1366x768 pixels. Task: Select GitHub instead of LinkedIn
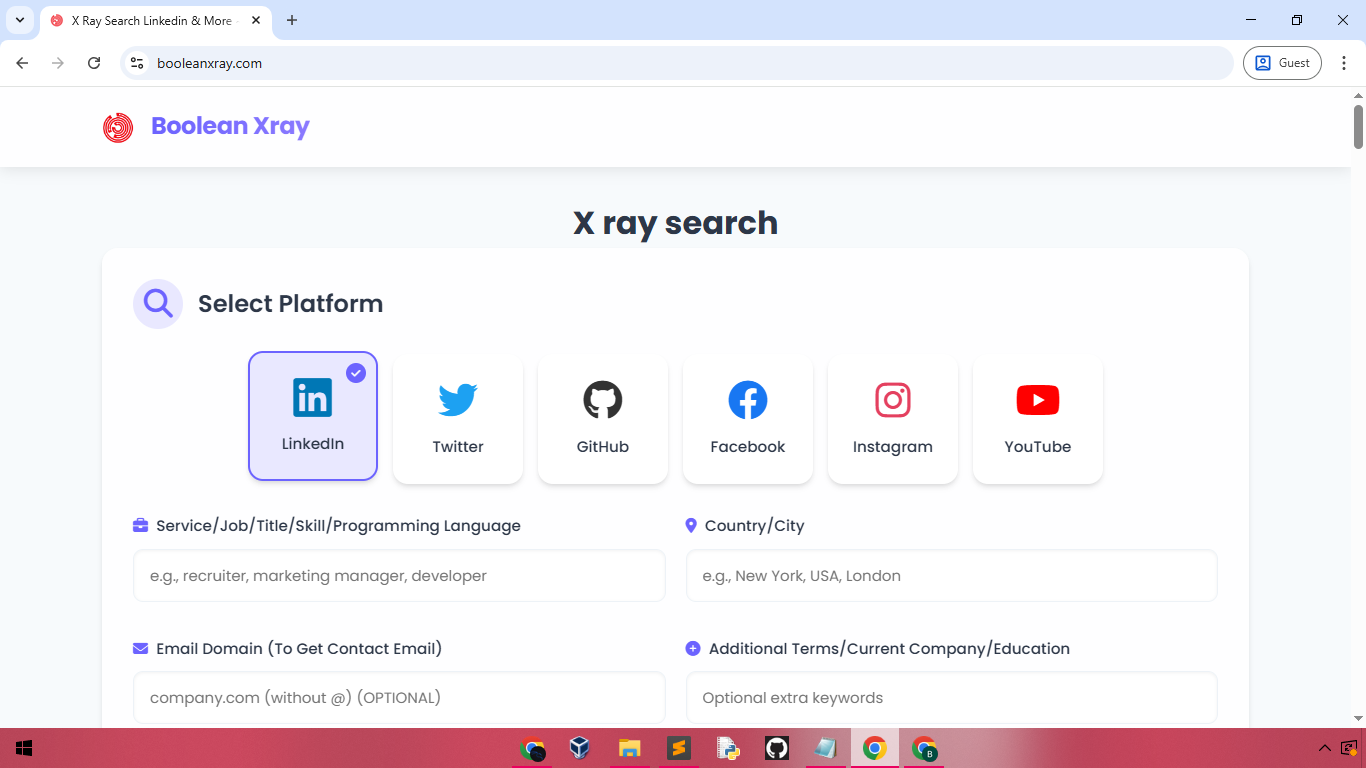602,415
